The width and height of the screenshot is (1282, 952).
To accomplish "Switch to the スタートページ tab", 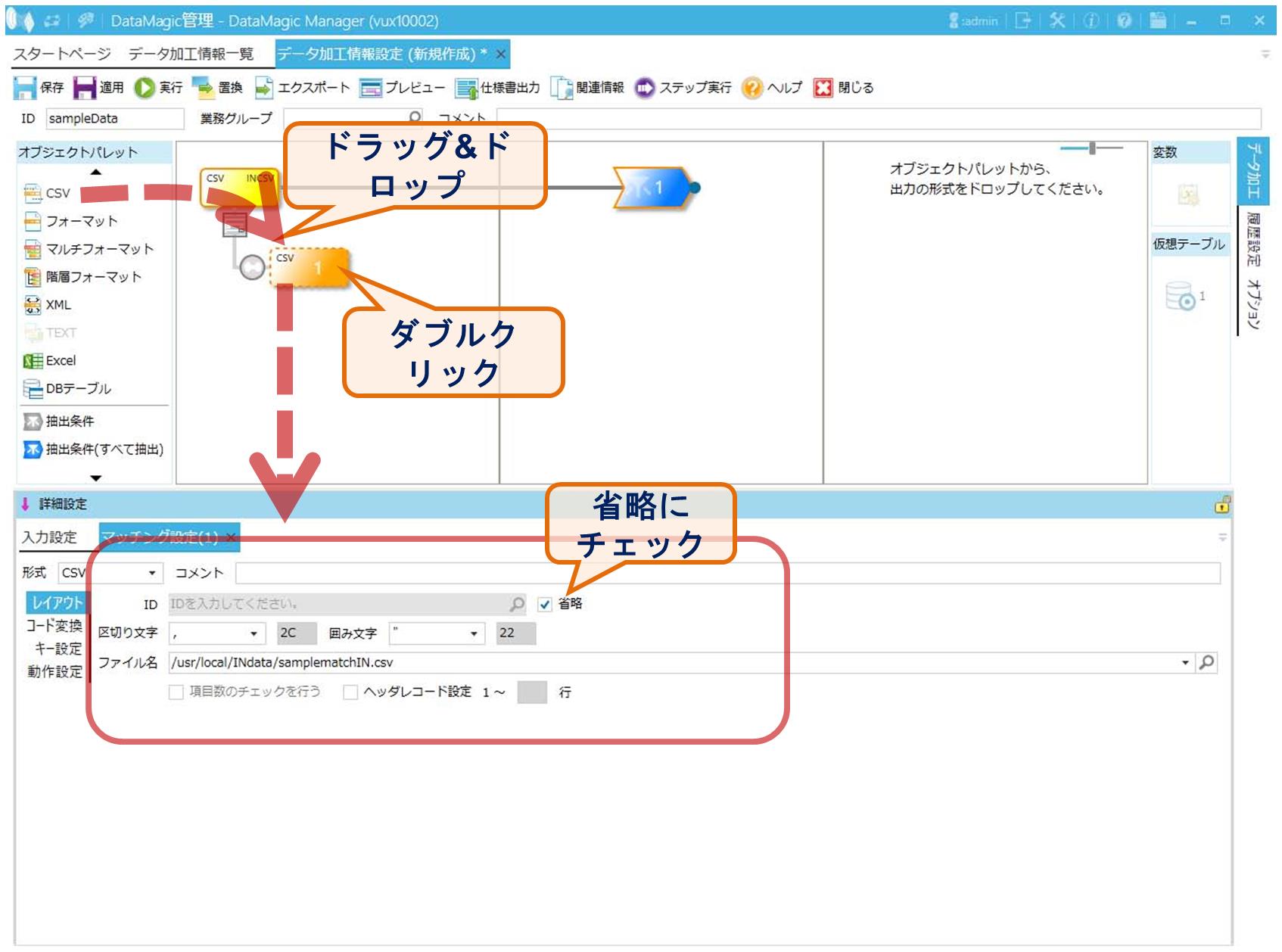I will (62, 54).
